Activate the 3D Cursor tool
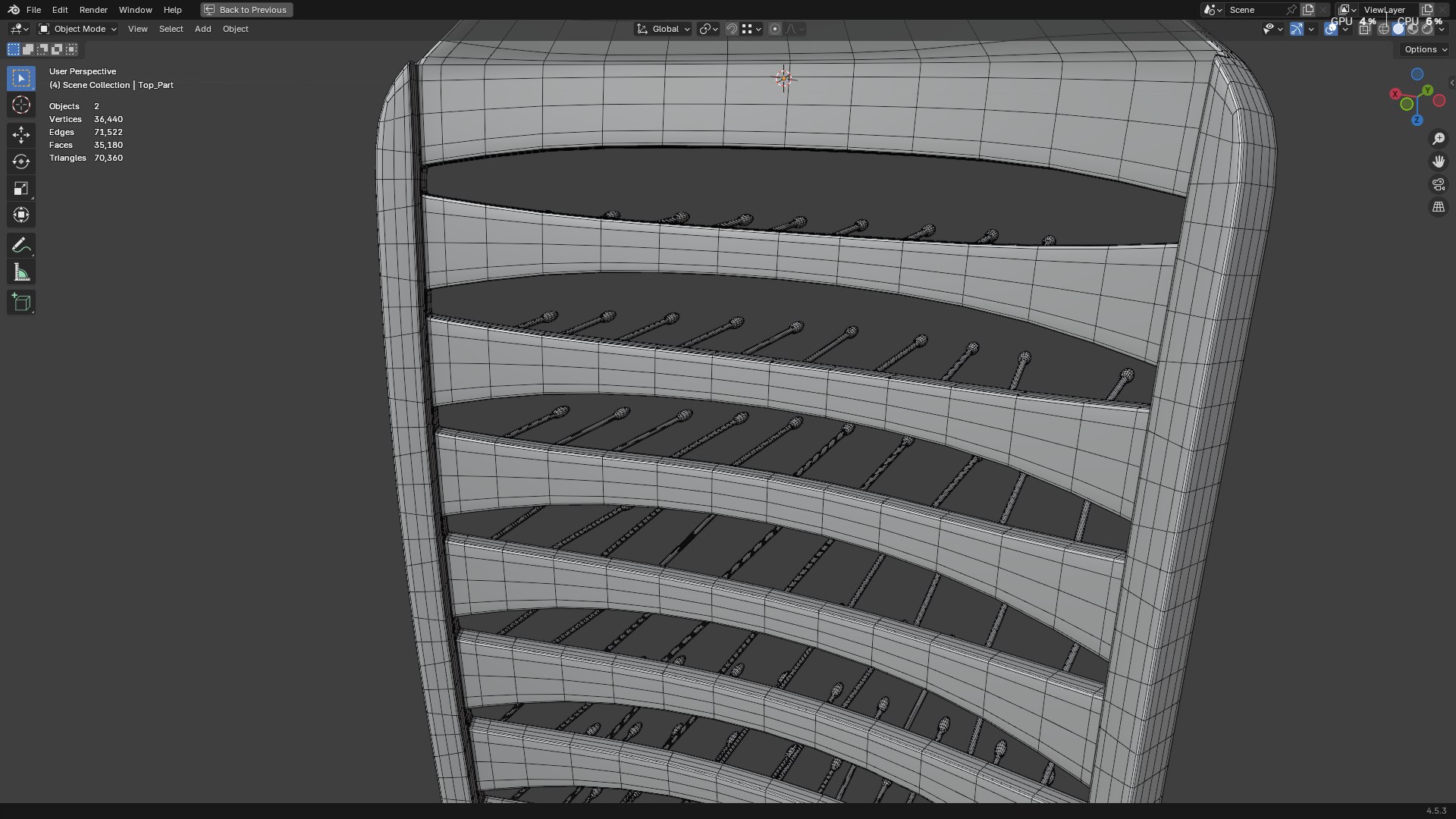This screenshot has width=1456, height=819. (x=21, y=105)
